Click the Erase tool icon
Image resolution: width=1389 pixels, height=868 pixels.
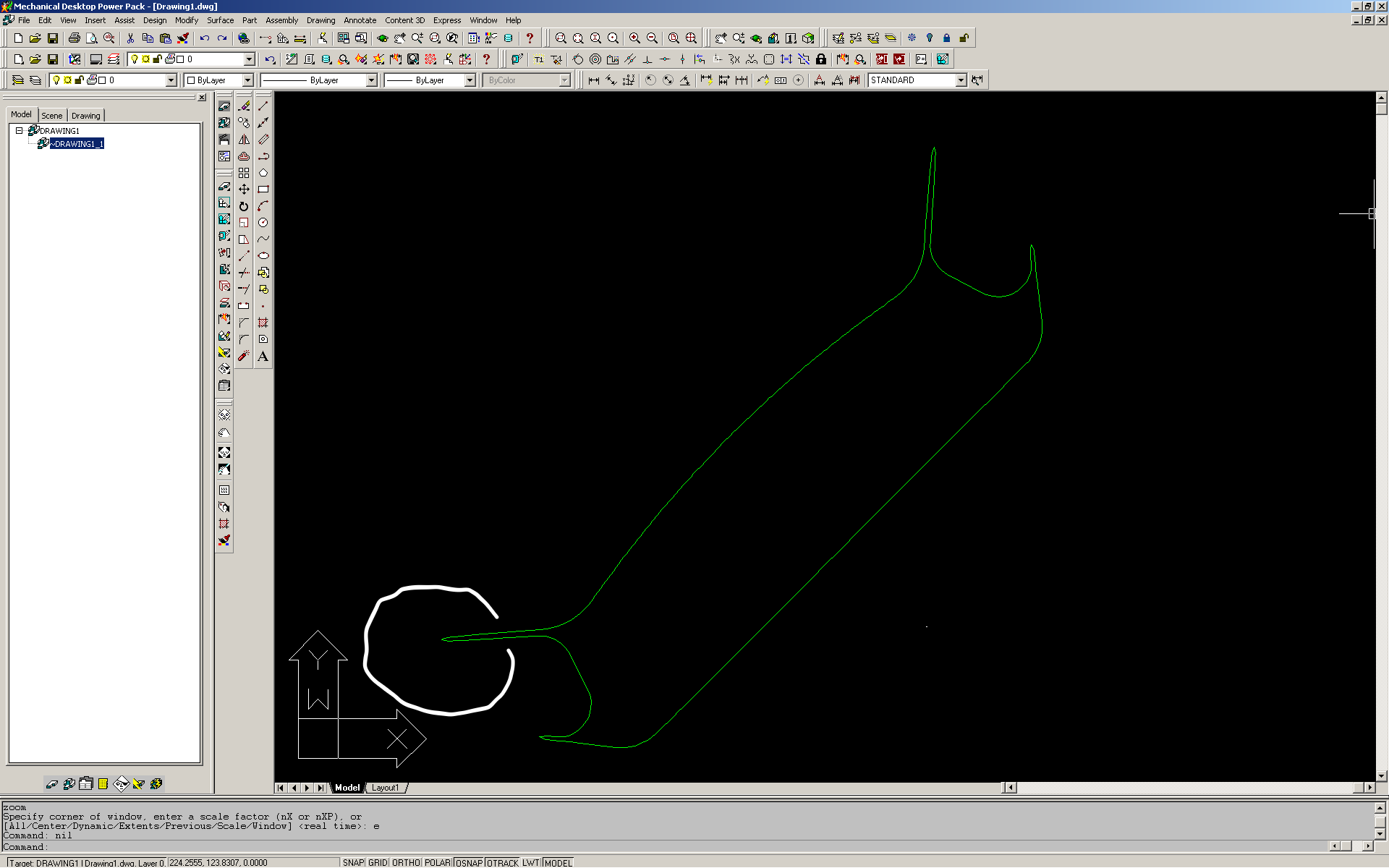[244, 106]
